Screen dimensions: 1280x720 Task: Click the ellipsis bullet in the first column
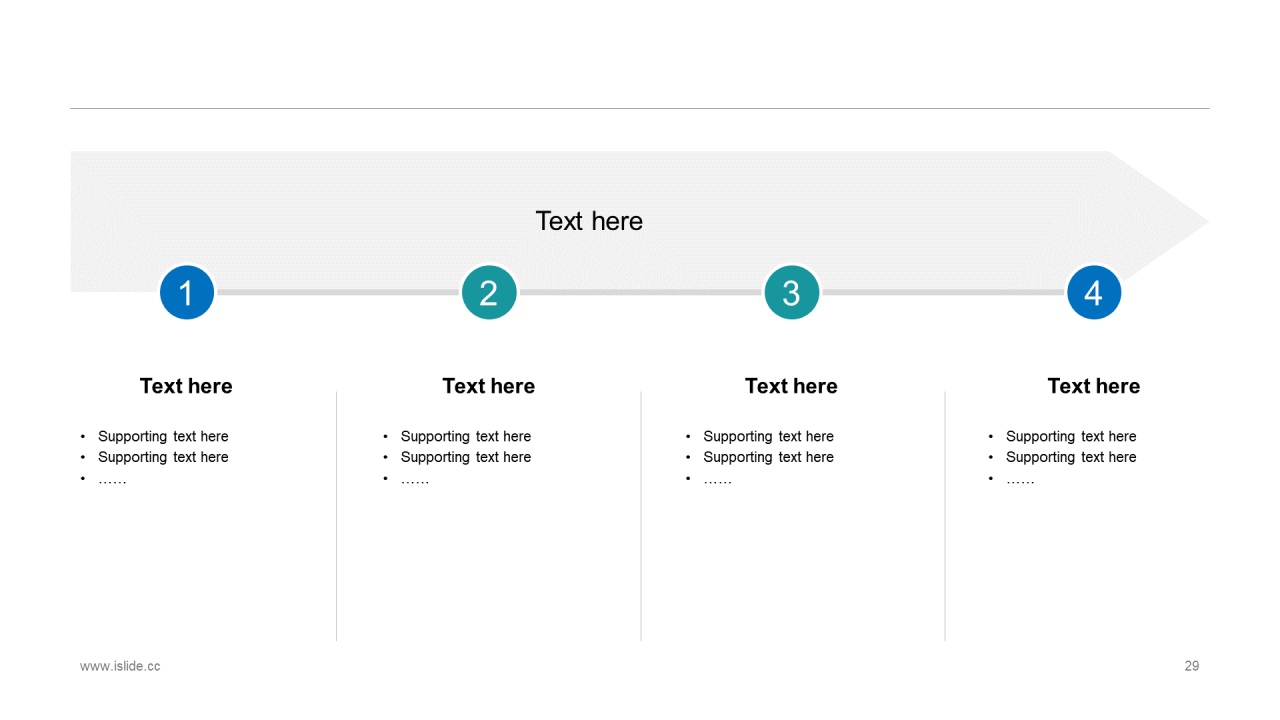point(112,480)
